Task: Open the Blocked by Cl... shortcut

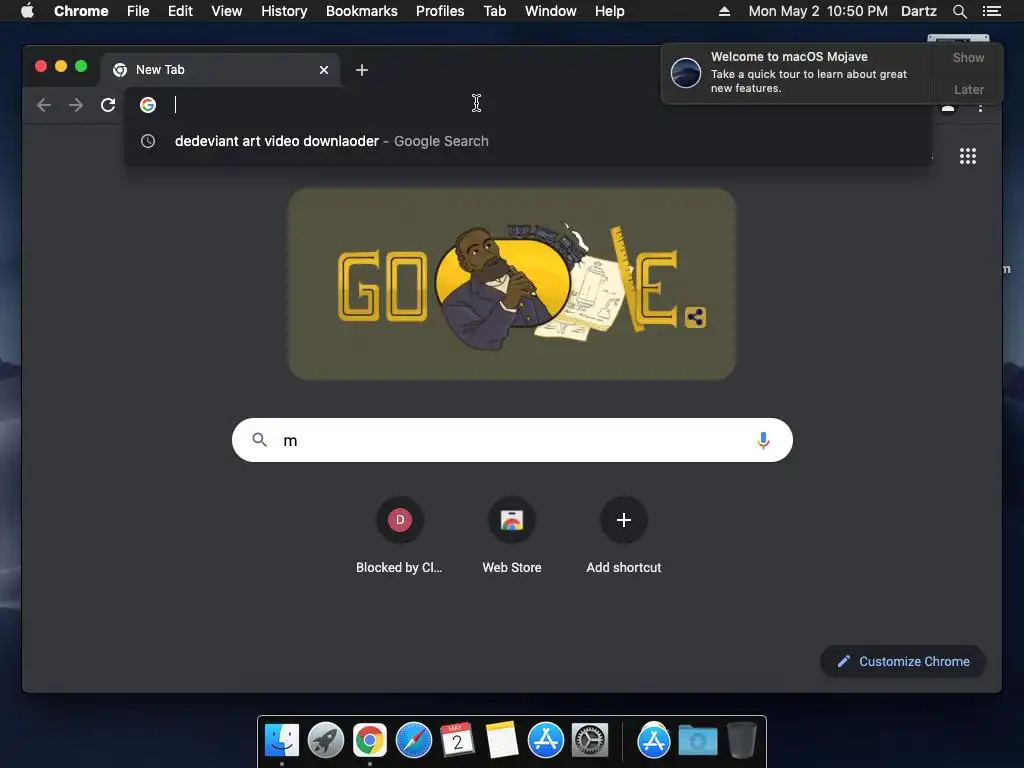Action: 400,537
